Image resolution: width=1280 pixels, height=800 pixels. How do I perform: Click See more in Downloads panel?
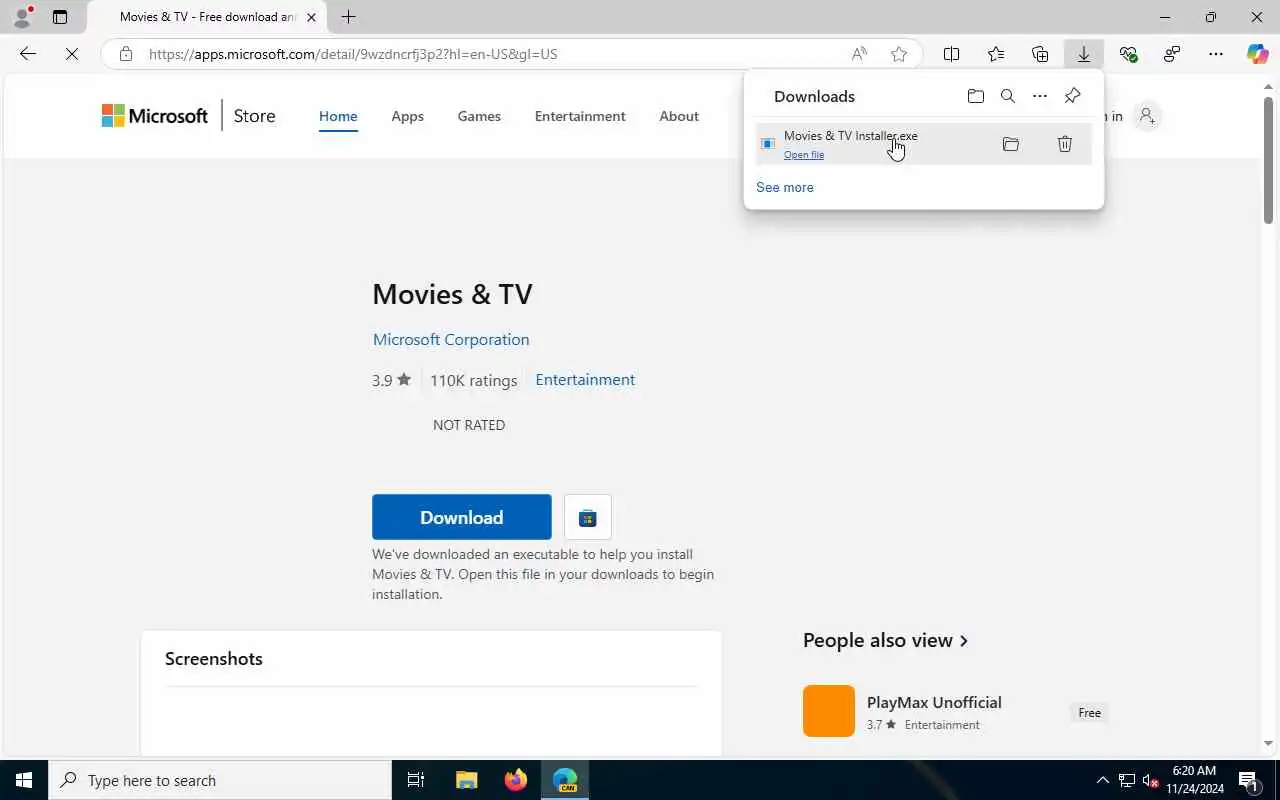click(x=785, y=187)
